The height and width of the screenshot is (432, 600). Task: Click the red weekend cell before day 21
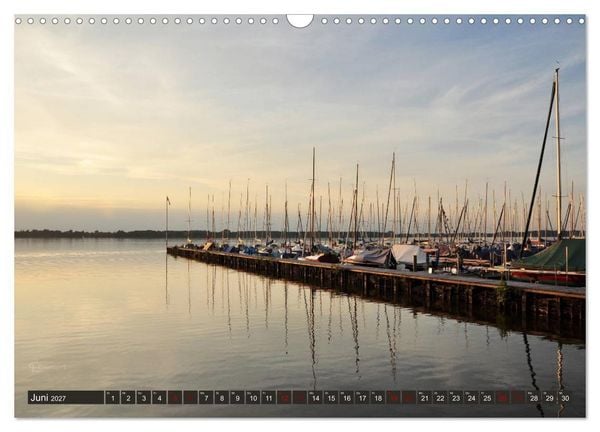pos(409,398)
